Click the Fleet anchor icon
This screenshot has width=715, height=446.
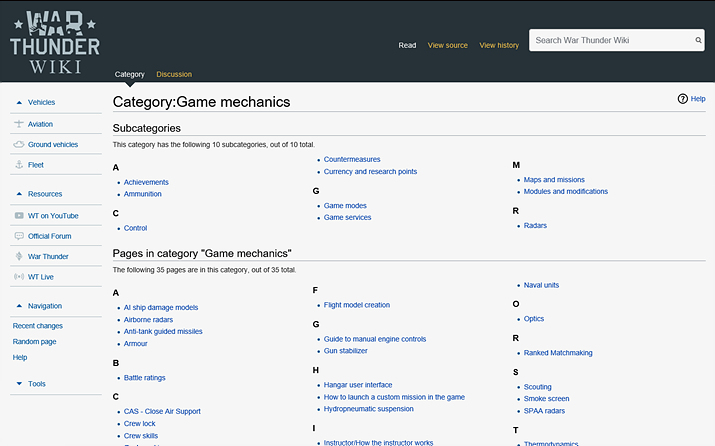(x=19, y=165)
